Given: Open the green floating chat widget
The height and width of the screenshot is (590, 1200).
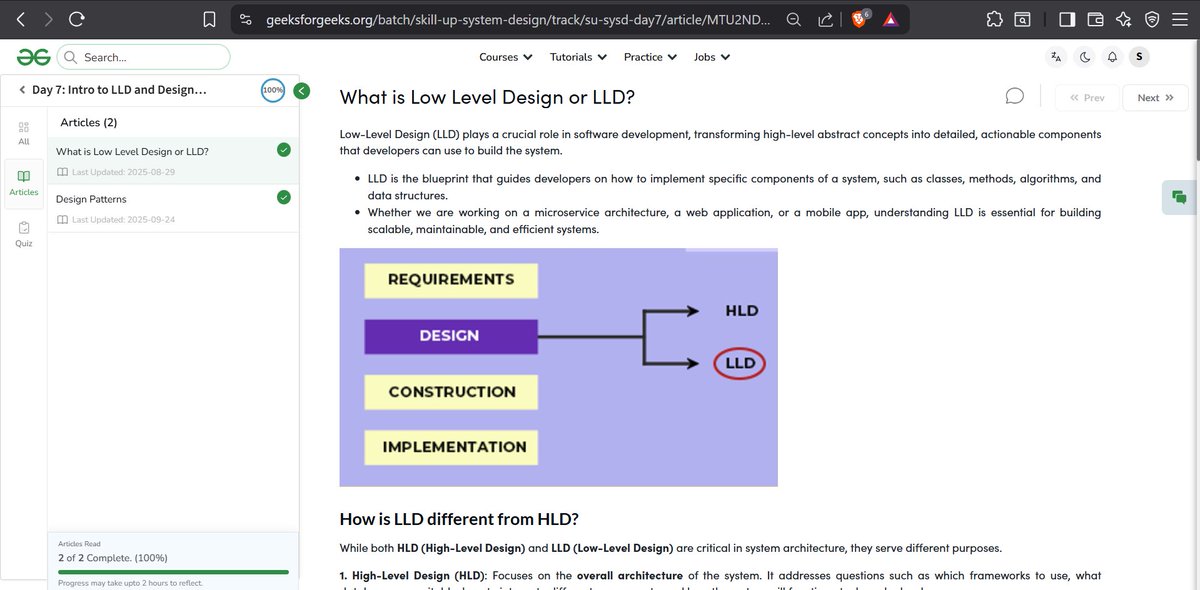Looking at the screenshot, I should click(x=1179, y=197).
